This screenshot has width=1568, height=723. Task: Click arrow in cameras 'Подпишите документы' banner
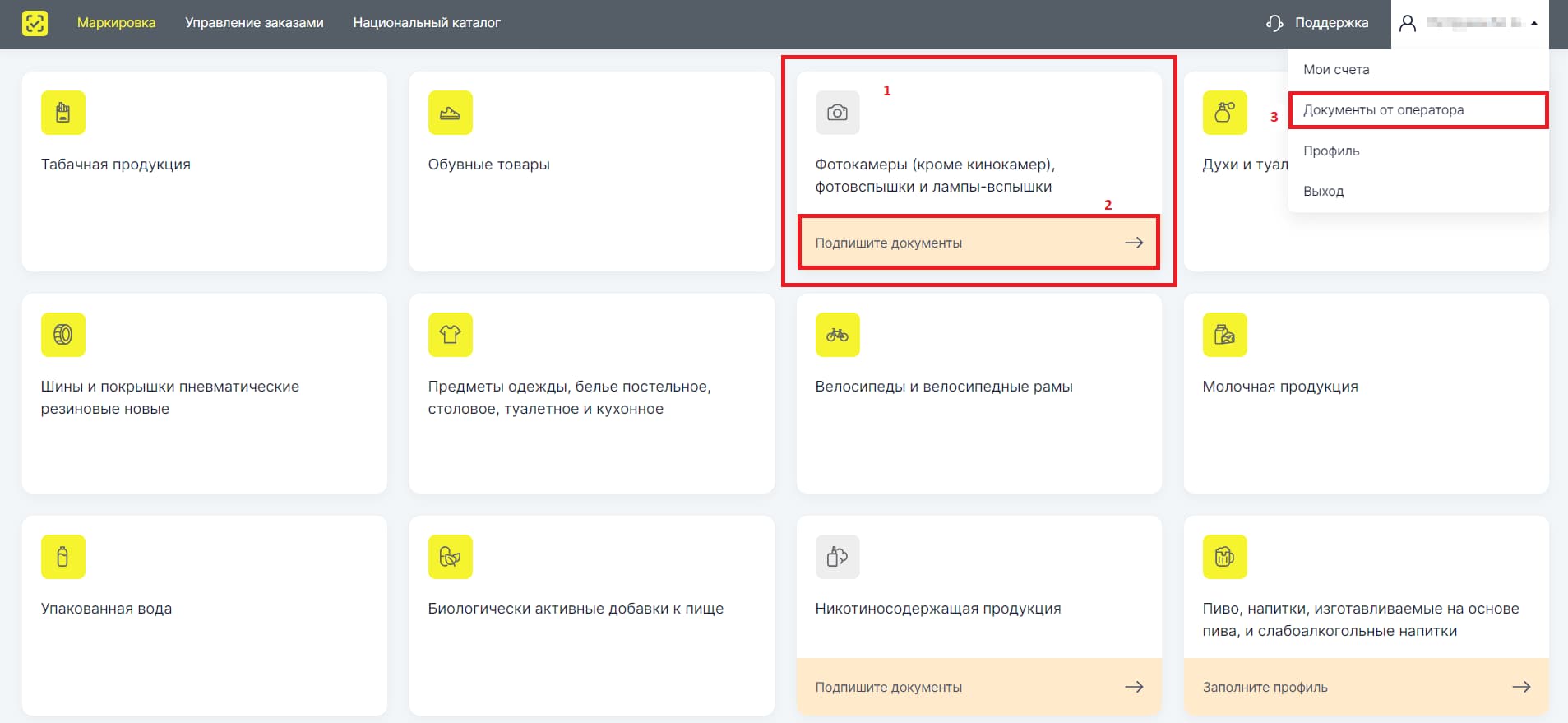click(1134, 243)
